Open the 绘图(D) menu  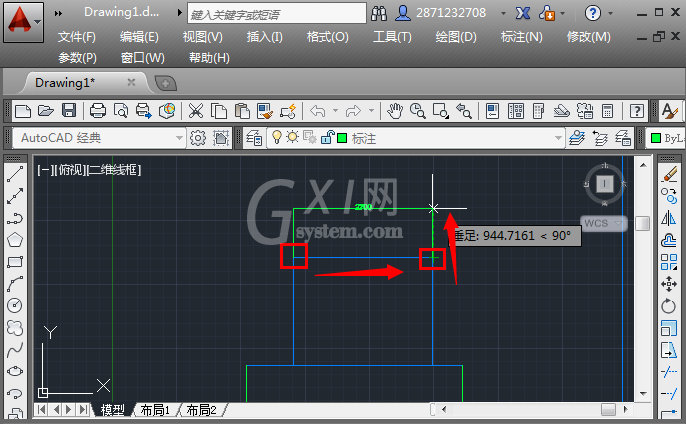tap(456, 37)
